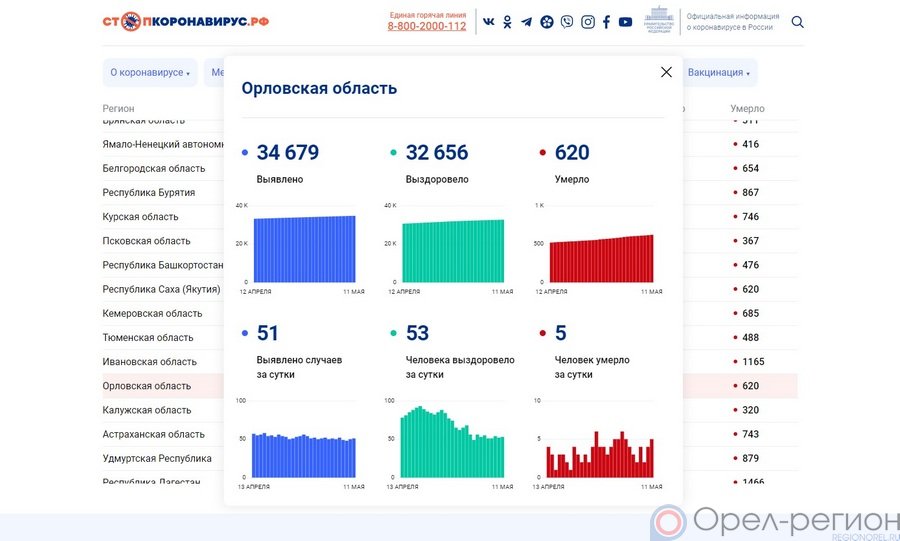Select Курская область row in table
This screenshot has width=900, height=541.
pos(140,217)
